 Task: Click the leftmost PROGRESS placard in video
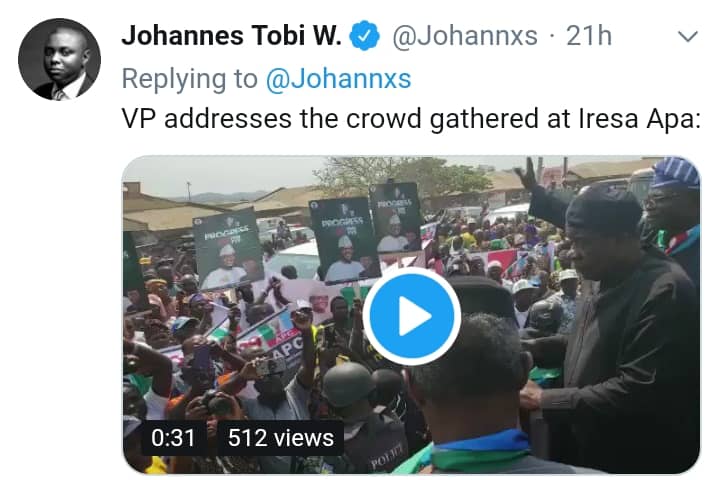coord(228,248)
